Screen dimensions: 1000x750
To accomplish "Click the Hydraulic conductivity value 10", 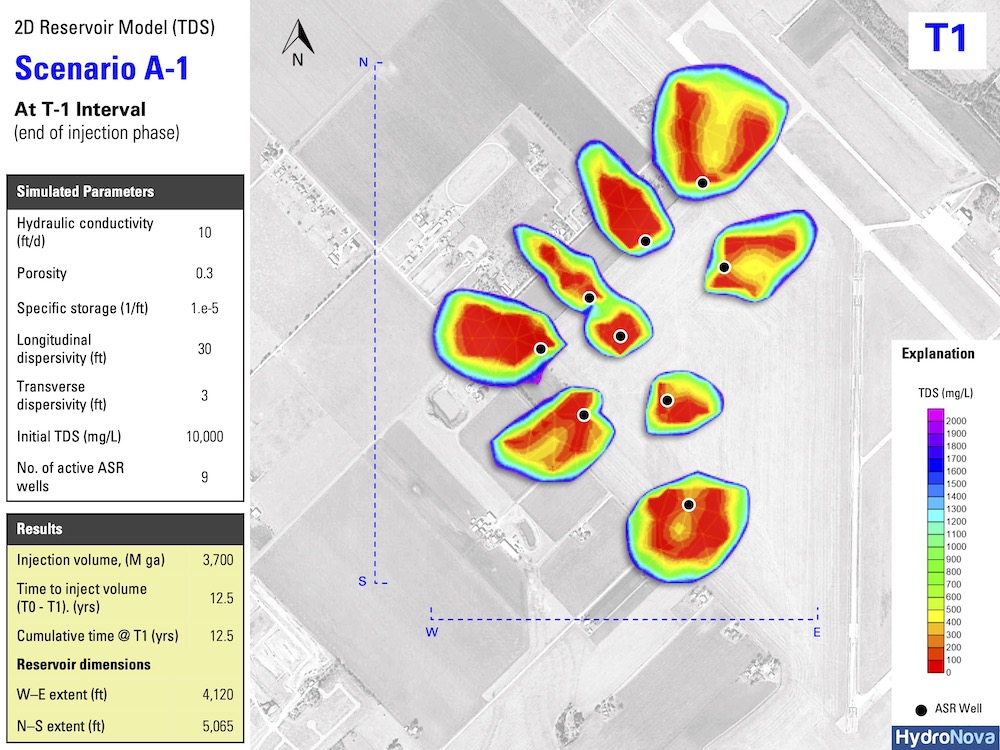I will [x=205, y=232].
